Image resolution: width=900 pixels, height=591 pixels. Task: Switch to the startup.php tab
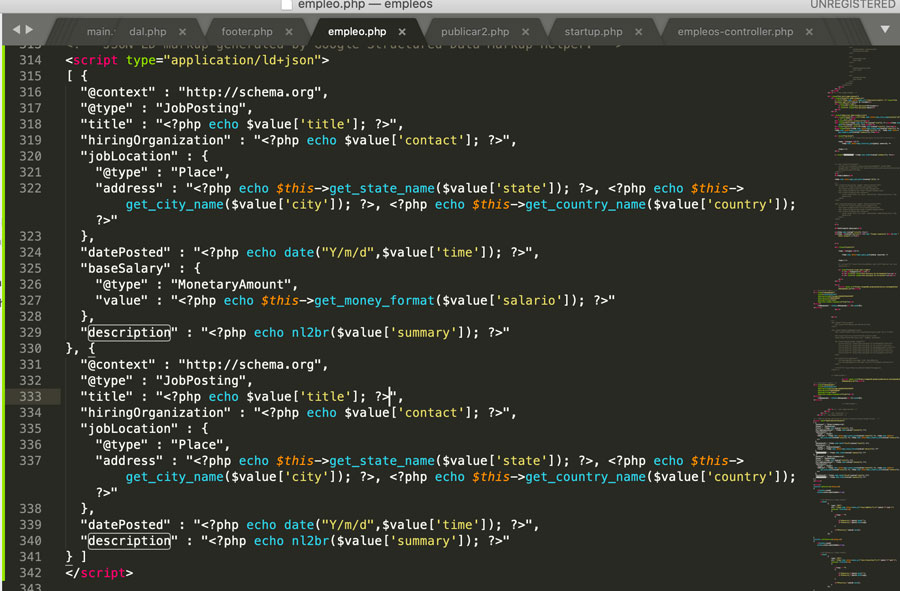[593, 32]
